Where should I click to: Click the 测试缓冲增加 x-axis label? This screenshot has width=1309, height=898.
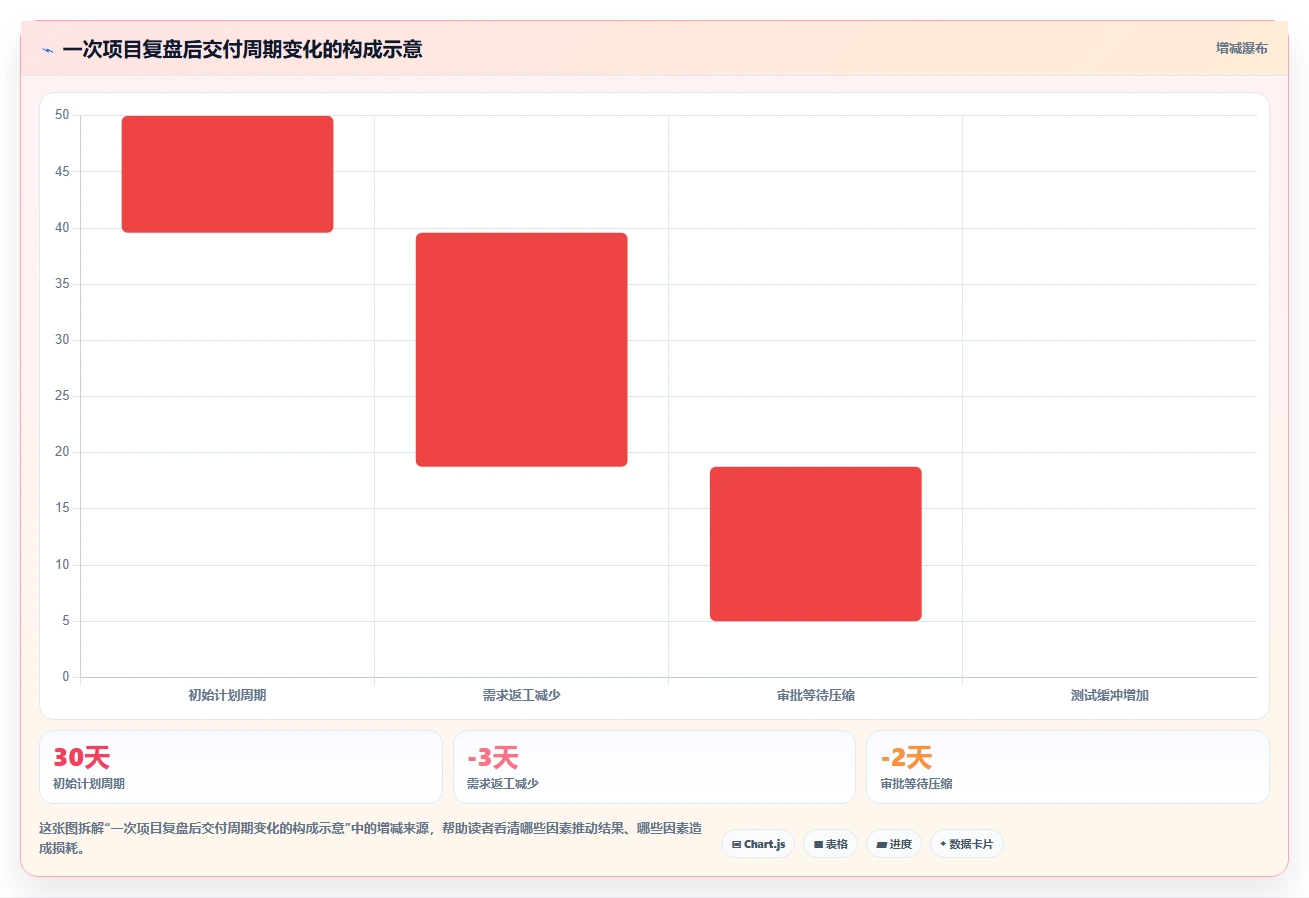(x=1109, y=695)
